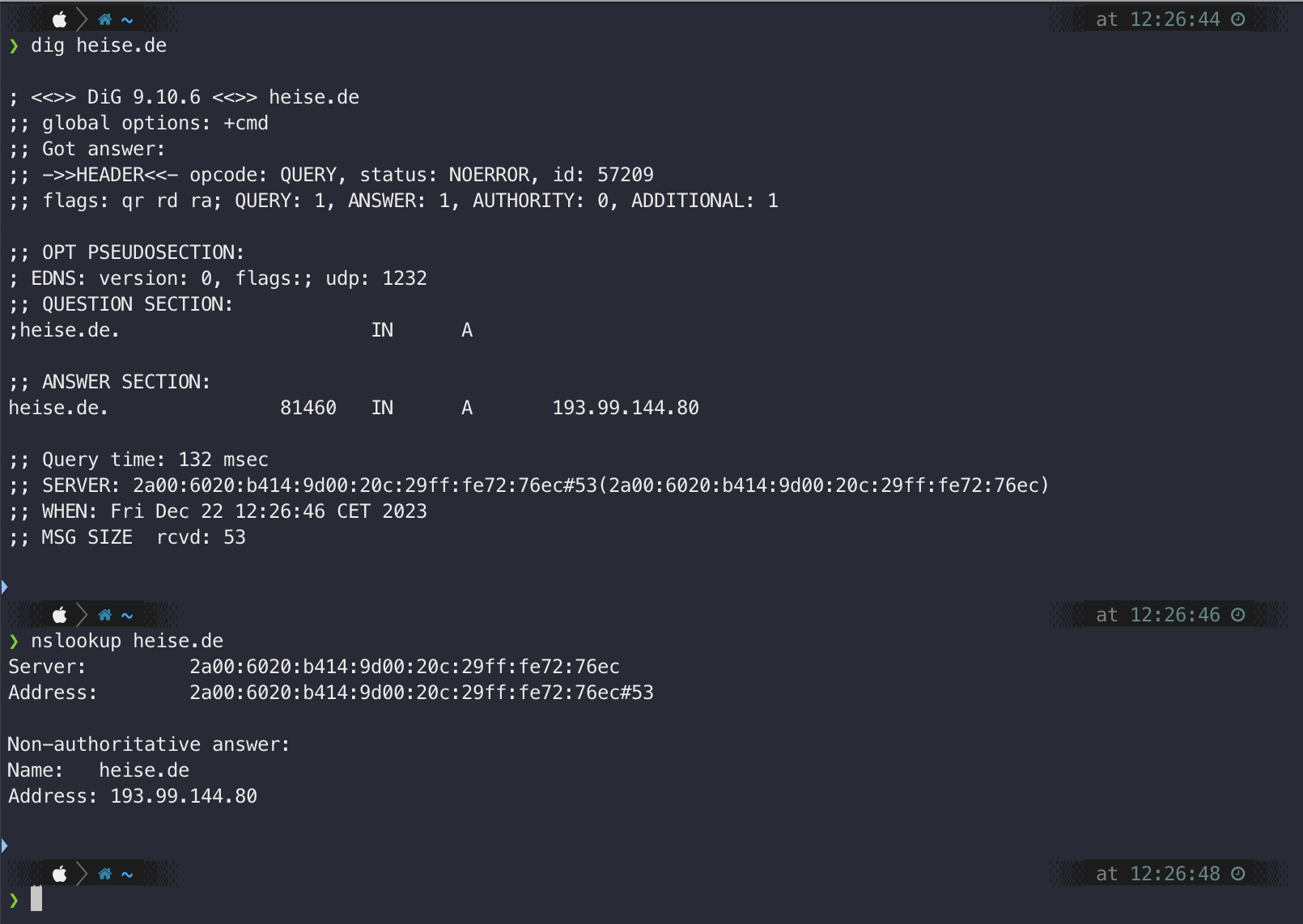Click the green prompt arrow before dig
Screen dimensions: 1303x924
coord(14,46)
